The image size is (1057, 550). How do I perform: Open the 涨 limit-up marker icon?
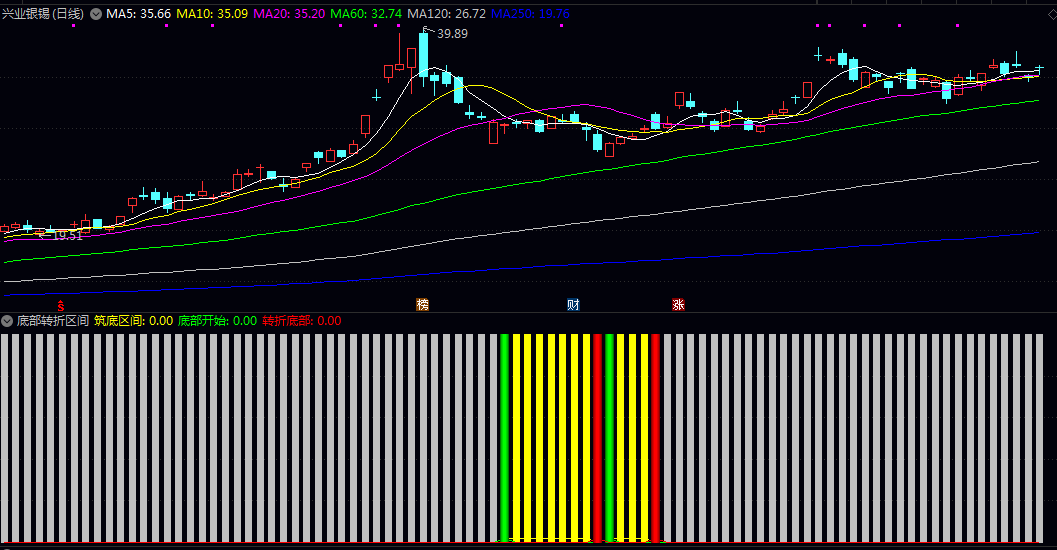tap(678, 305)
